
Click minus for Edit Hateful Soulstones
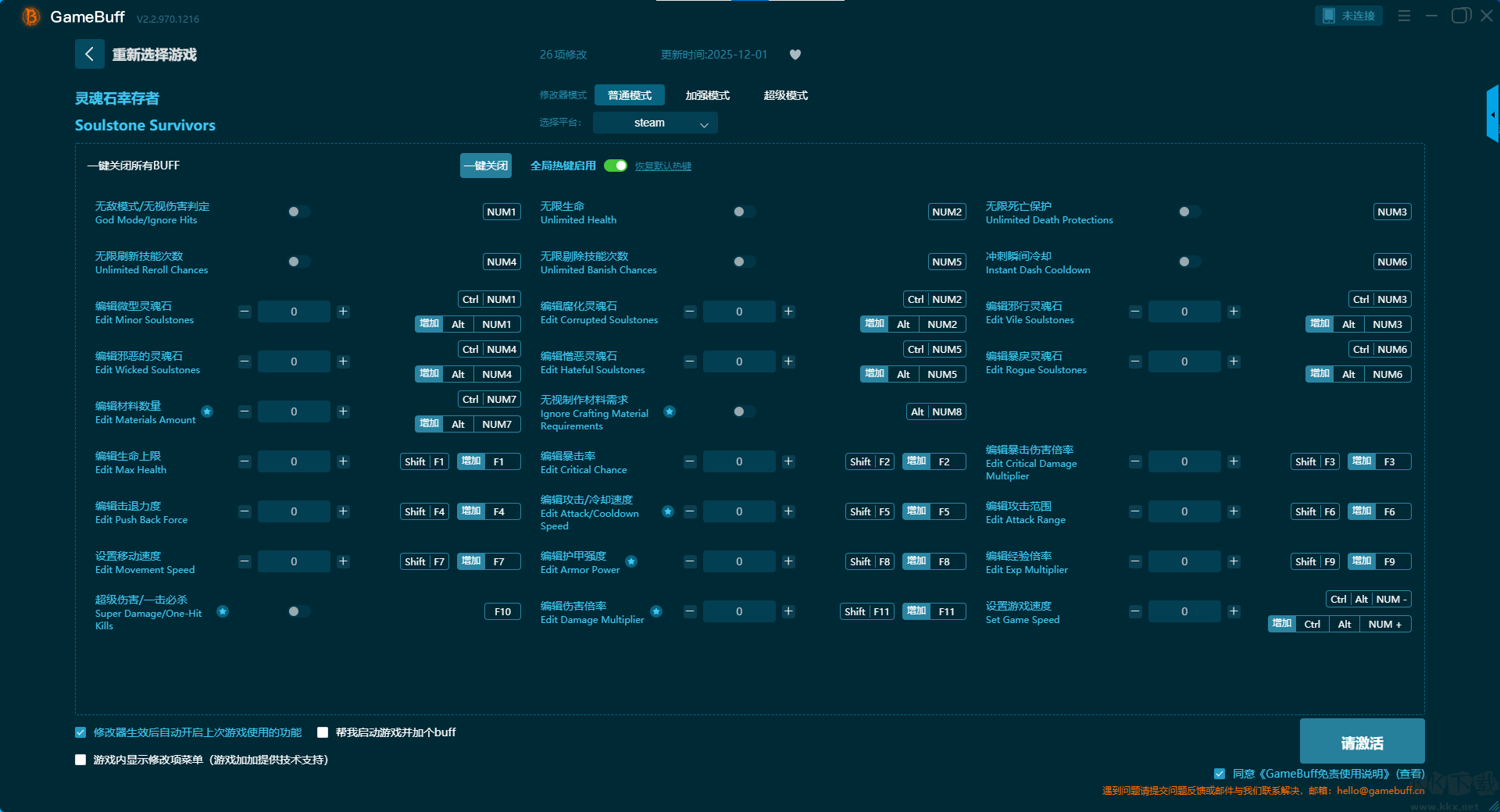(x=690, y=361)
